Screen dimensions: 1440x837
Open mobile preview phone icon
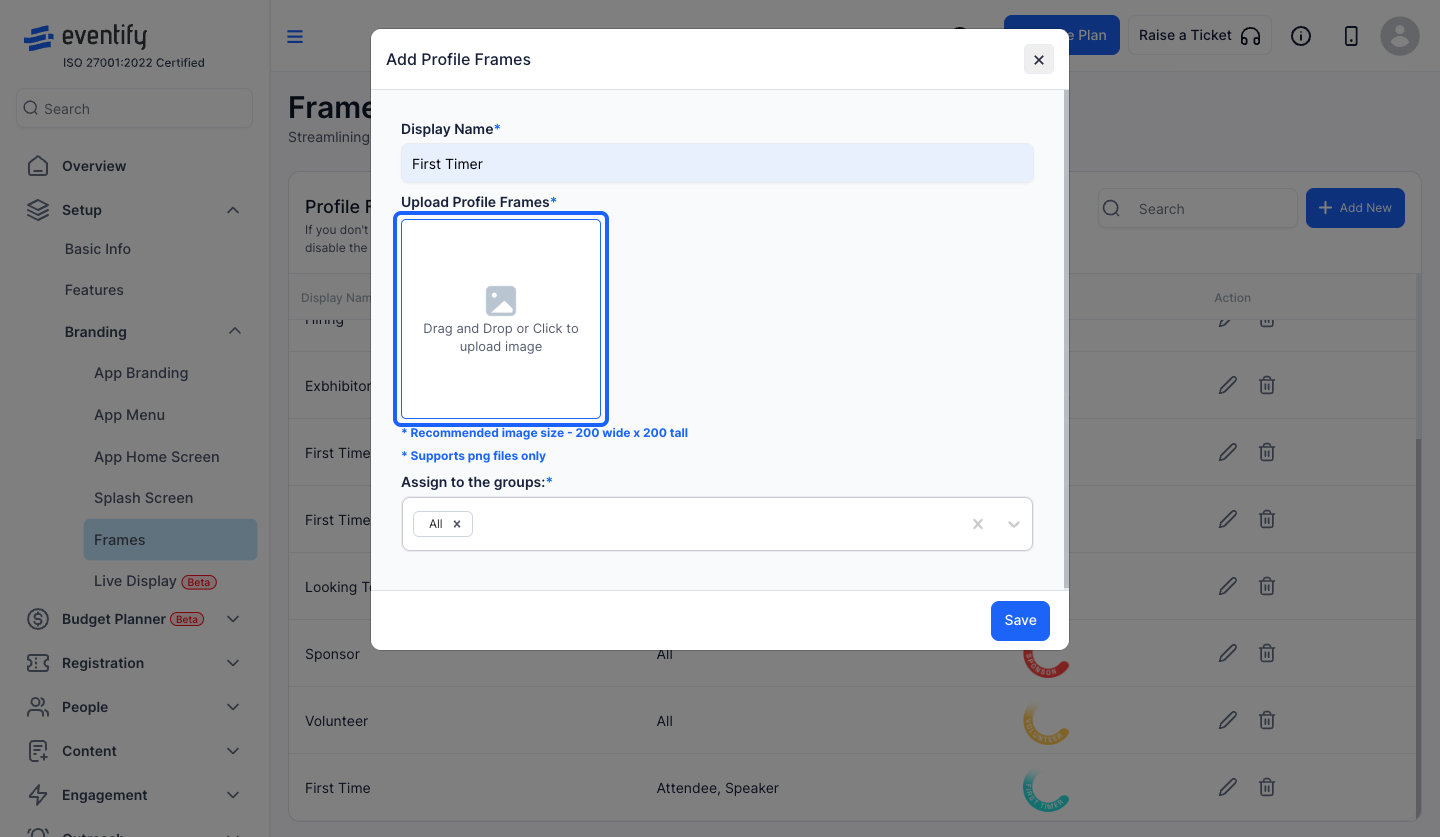(1351, 36)
